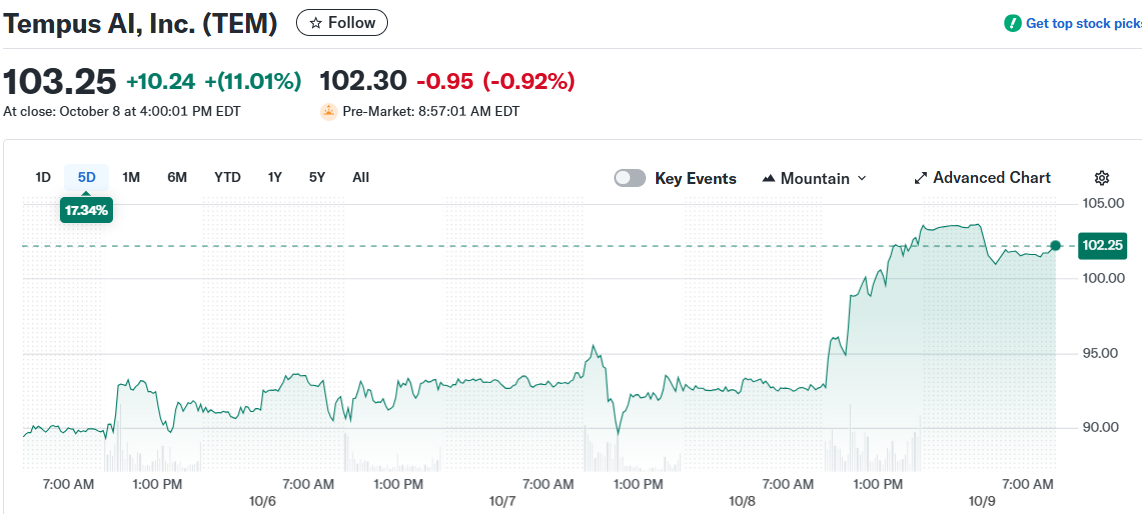Show the YTD chart range
The height and width of the screenshot is (514, 1142).
pyautogui.click(x=227, y=177)
